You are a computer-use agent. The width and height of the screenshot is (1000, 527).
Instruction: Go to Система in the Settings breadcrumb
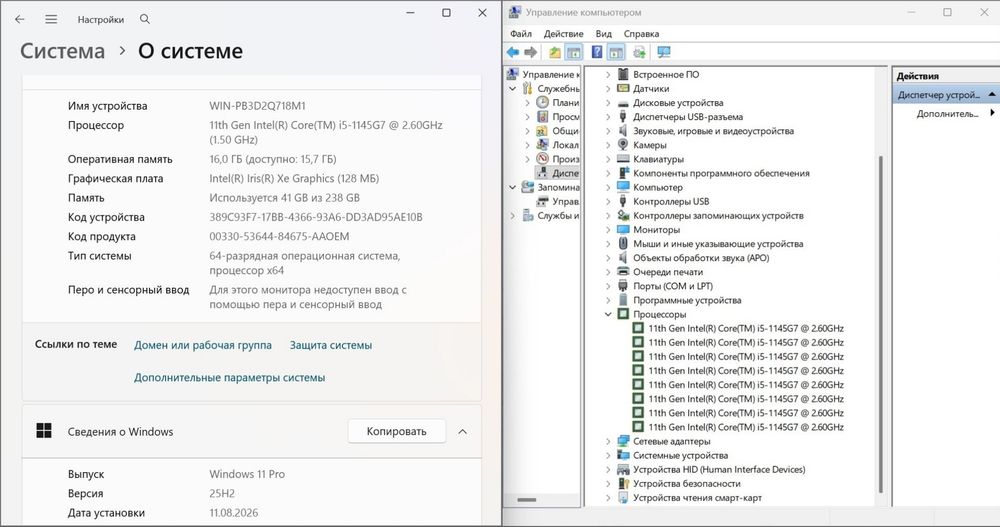[62, 51]
